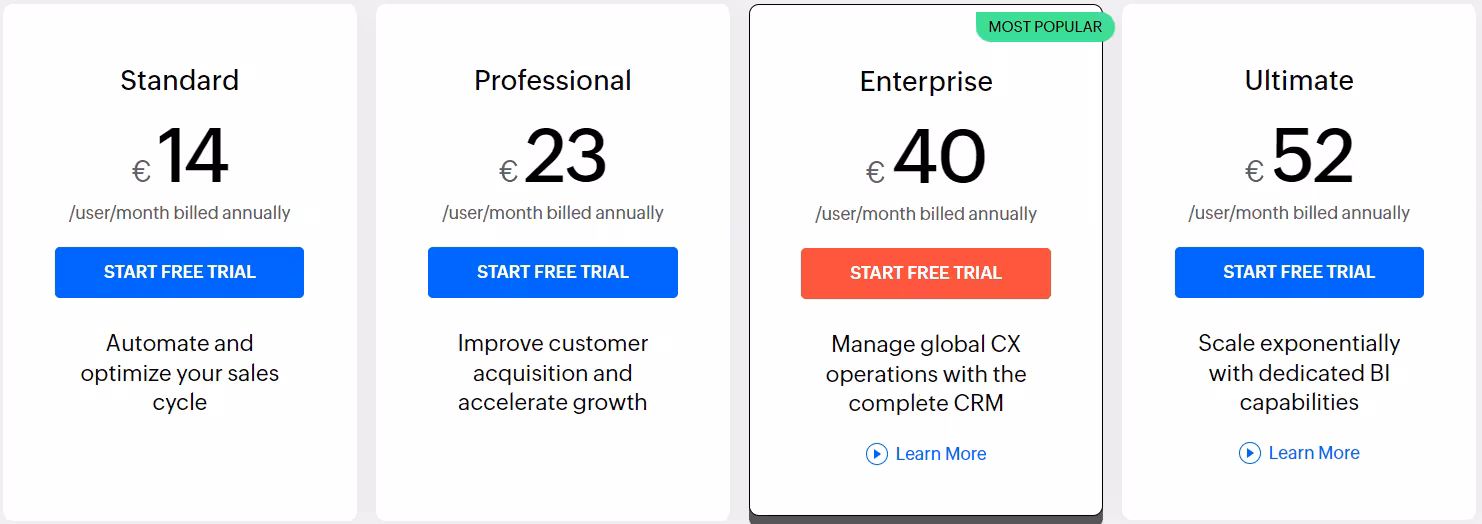1482x524 pixels.
Task: Open the Enterprise Learn More link text
Action: [x=941, y=454]
